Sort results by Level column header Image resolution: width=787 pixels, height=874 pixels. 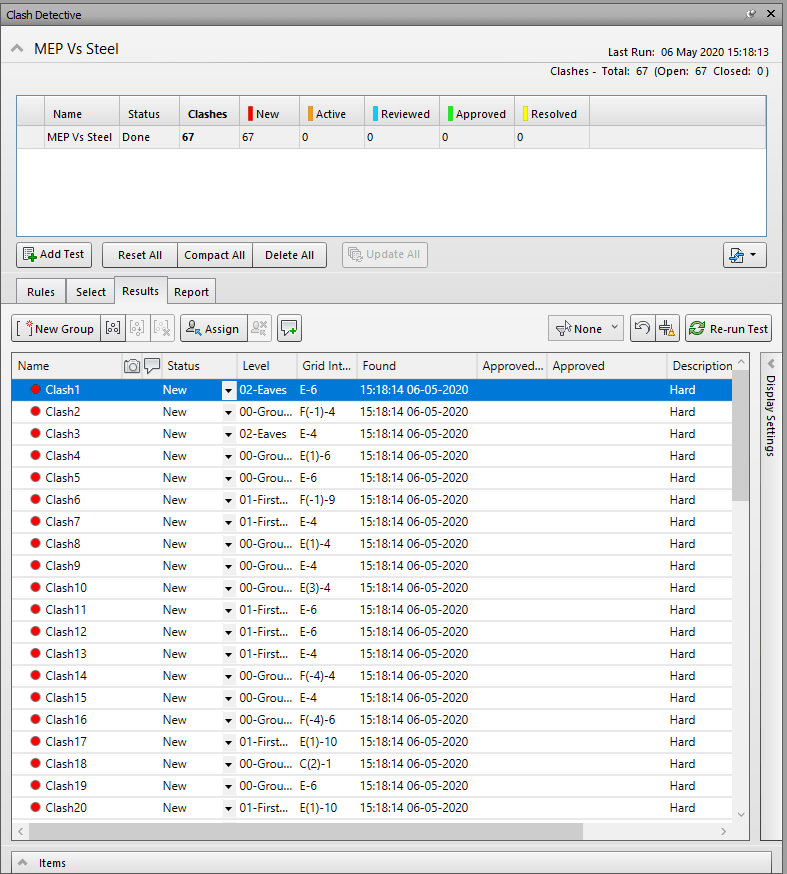point(267,366)
